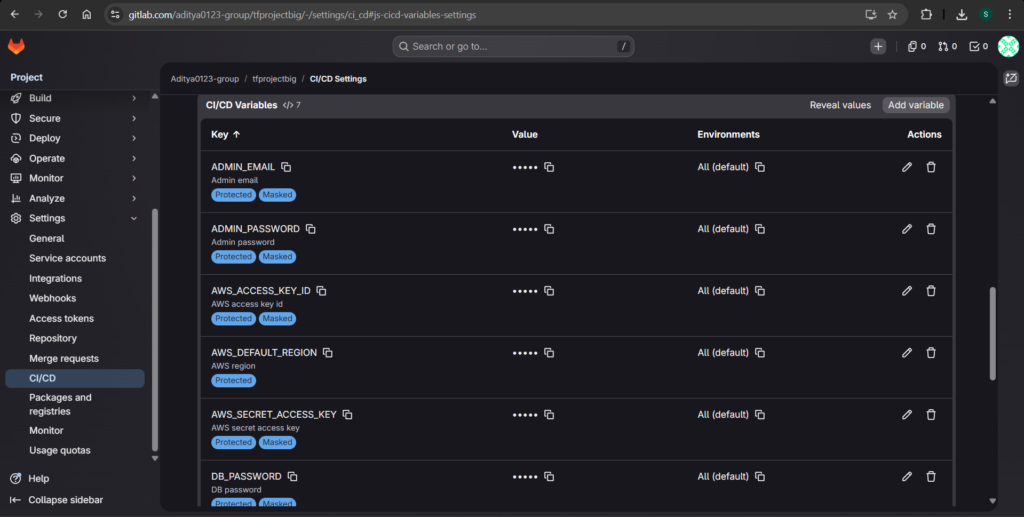The image size is (1024, 517).
Task: Copy the environment scope for AWS_SECRET_ACCESS_KEY
Action: click(x=760, y=415)
